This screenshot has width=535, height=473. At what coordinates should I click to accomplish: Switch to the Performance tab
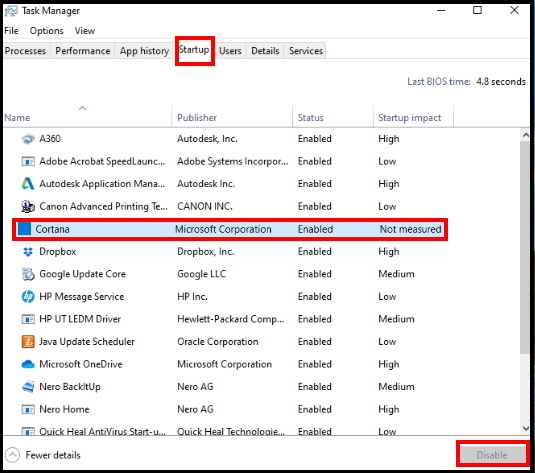click(x=83, y=51)
